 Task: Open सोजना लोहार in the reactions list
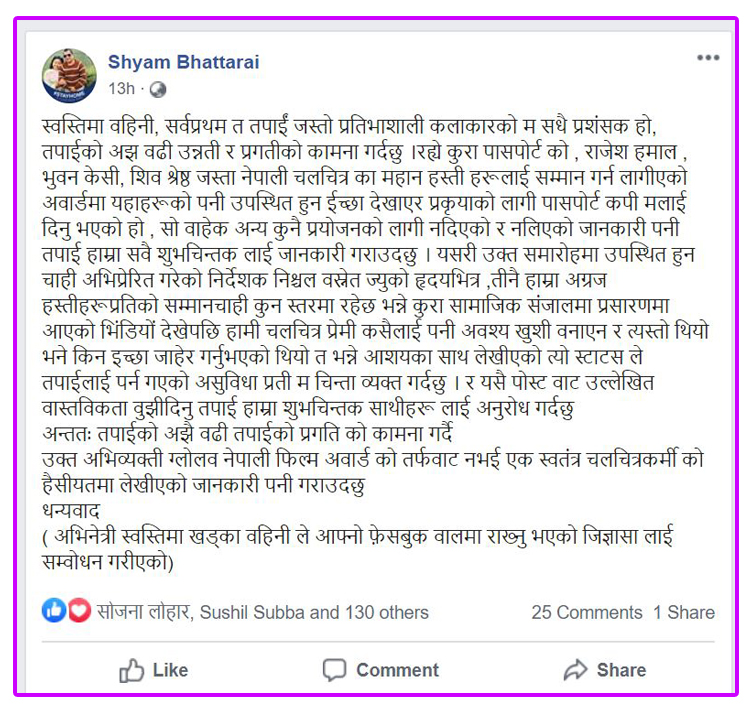(x=144, y=612)
